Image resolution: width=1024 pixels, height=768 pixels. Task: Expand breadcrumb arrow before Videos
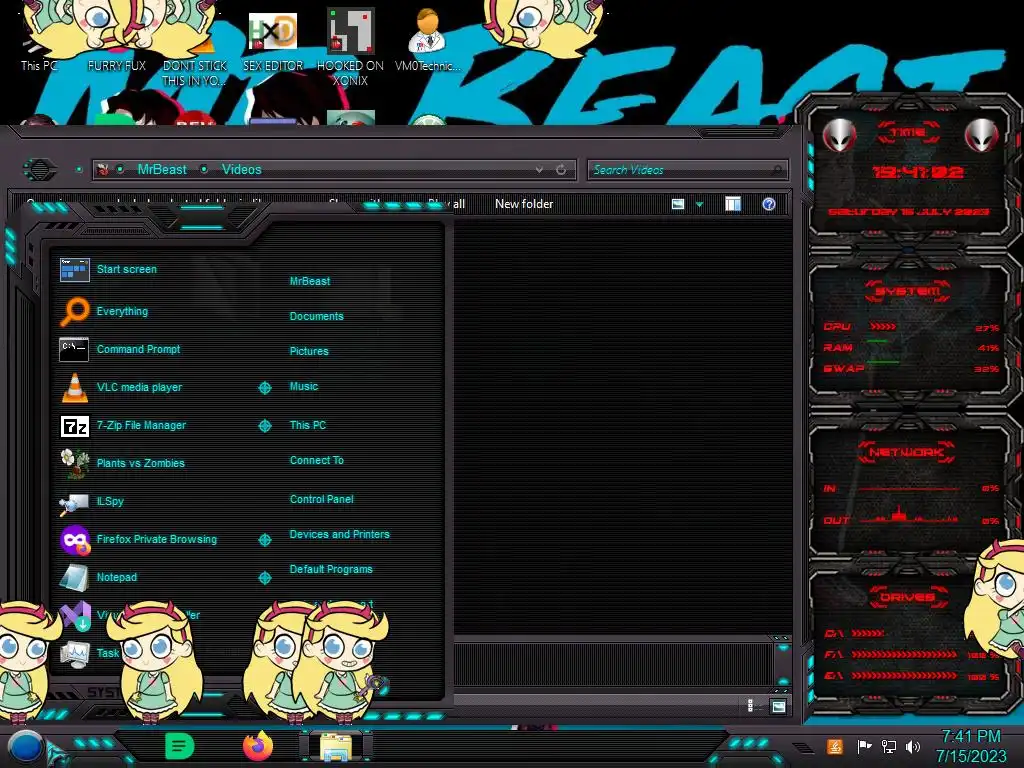[x=204, y=170]
